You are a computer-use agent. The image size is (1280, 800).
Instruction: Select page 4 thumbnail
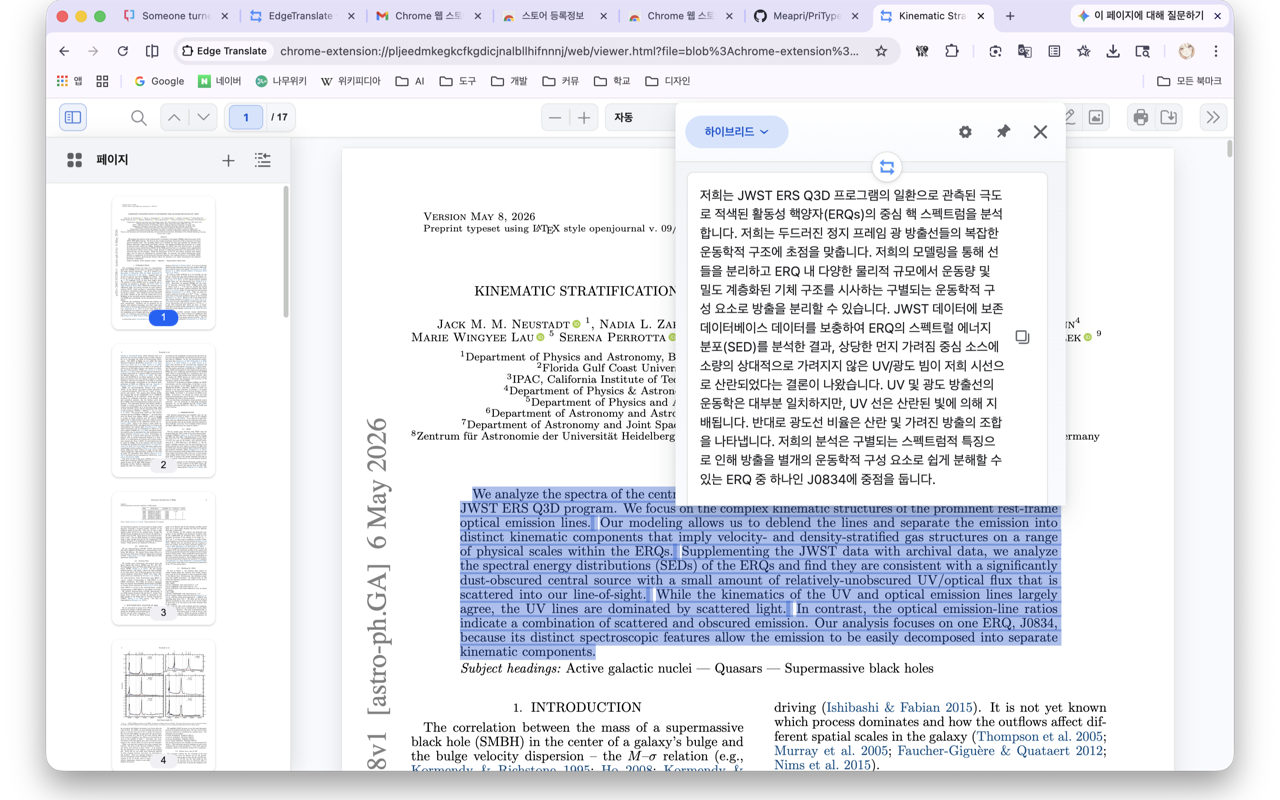163,705
